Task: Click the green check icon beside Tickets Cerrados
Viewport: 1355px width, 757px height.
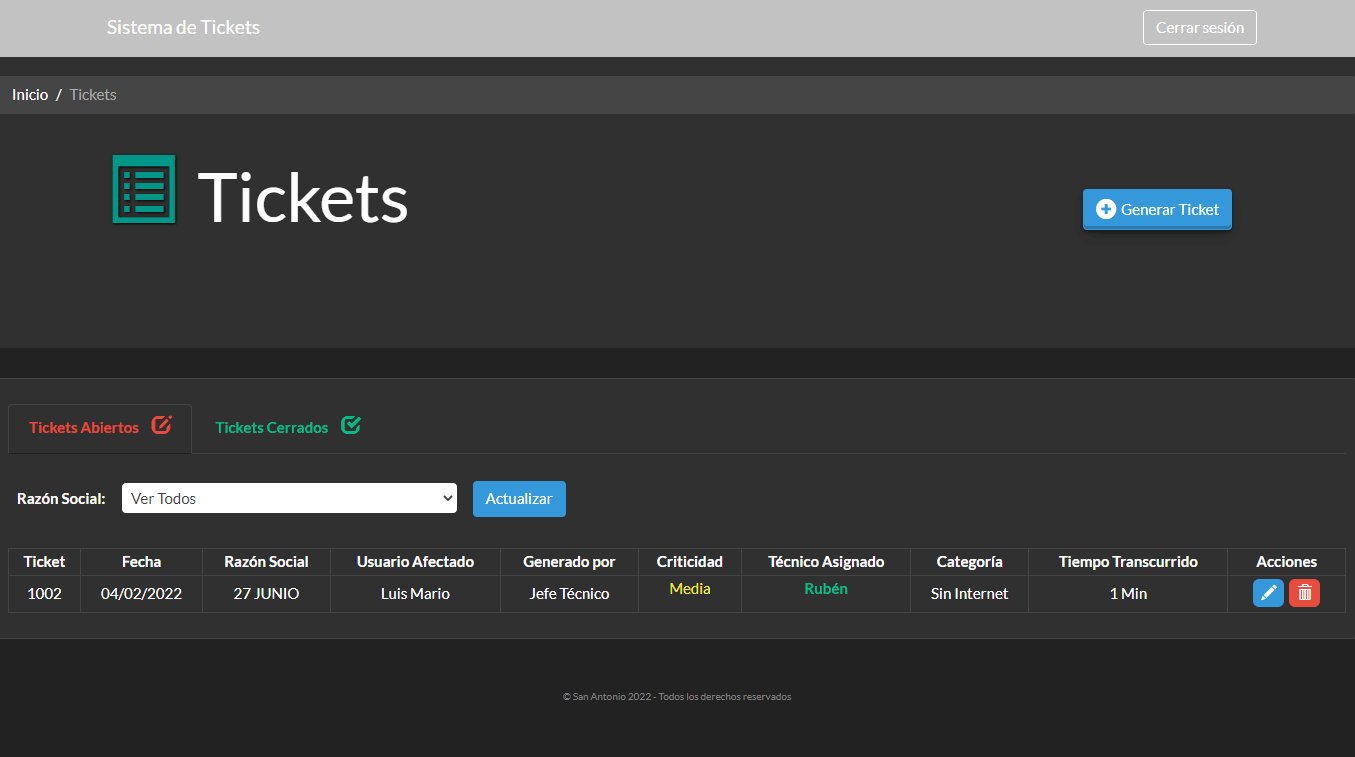Action: (350, 425)
